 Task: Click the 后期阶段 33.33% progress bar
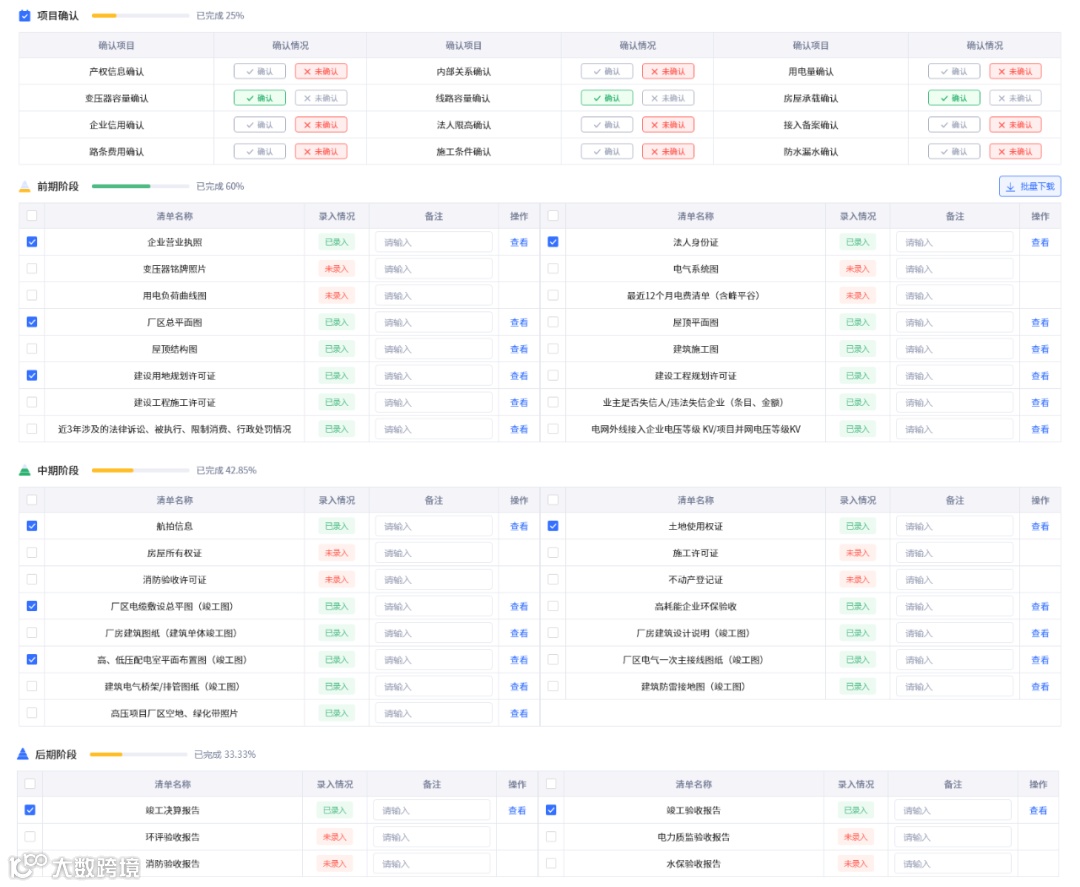138,754
